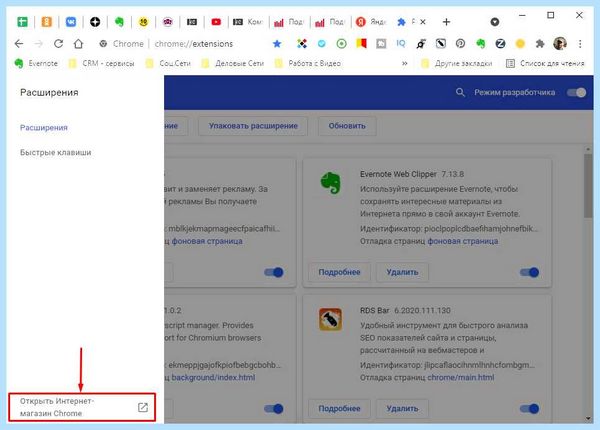Open the colorful cross extension icon

pos(302,44)
